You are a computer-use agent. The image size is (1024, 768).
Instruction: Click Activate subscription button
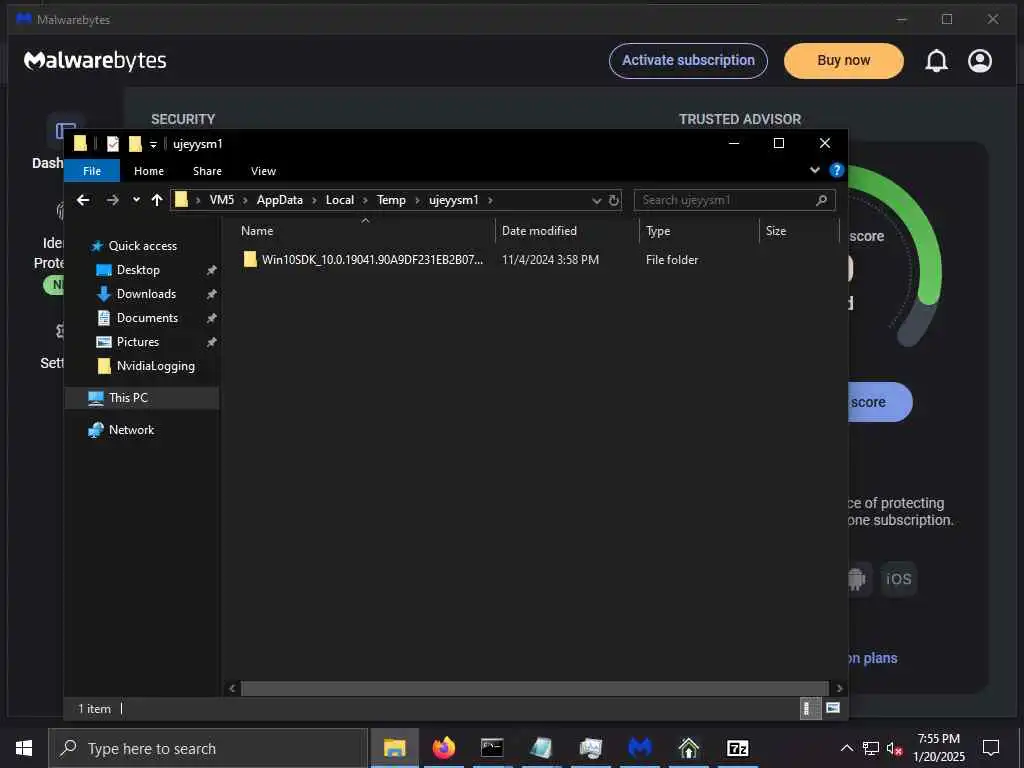(688, 60)
